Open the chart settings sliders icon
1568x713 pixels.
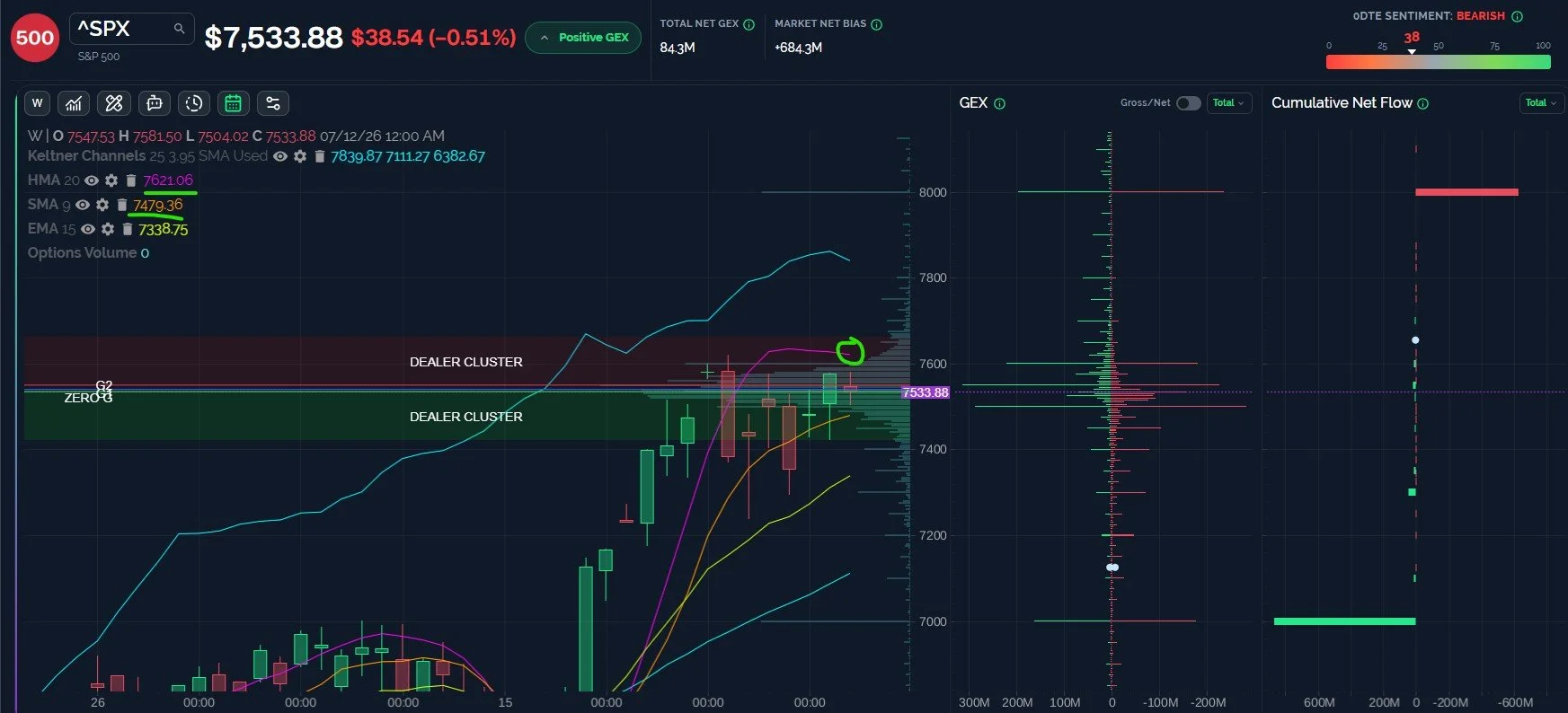(x=273, y=103)
